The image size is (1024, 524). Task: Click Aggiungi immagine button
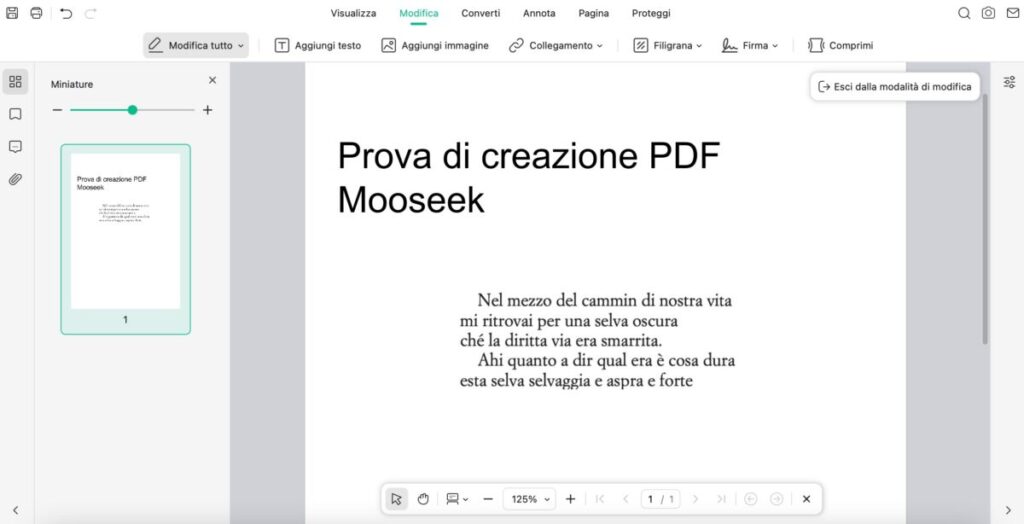click(x=435, y=46)
